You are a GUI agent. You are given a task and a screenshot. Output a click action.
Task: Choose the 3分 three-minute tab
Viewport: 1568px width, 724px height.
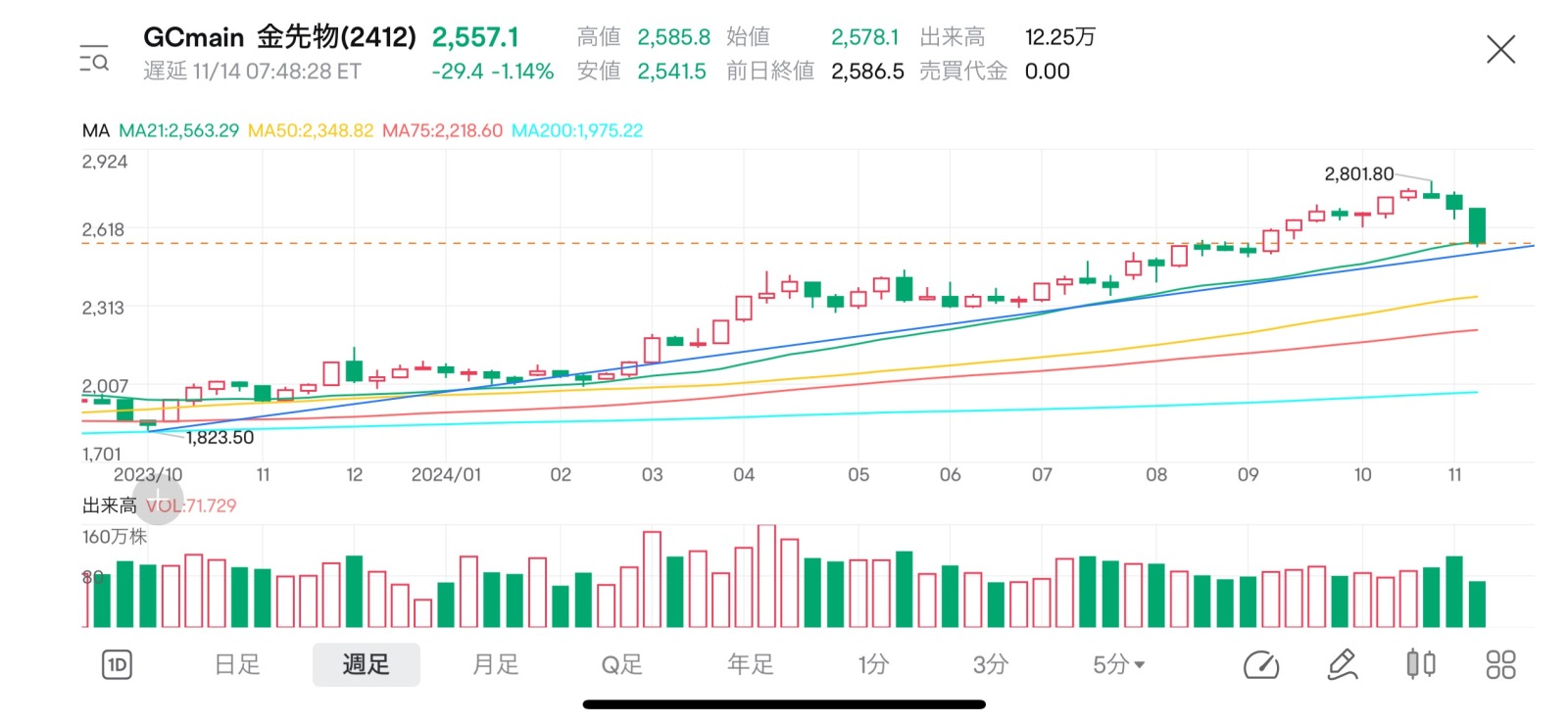pos(991,665)
